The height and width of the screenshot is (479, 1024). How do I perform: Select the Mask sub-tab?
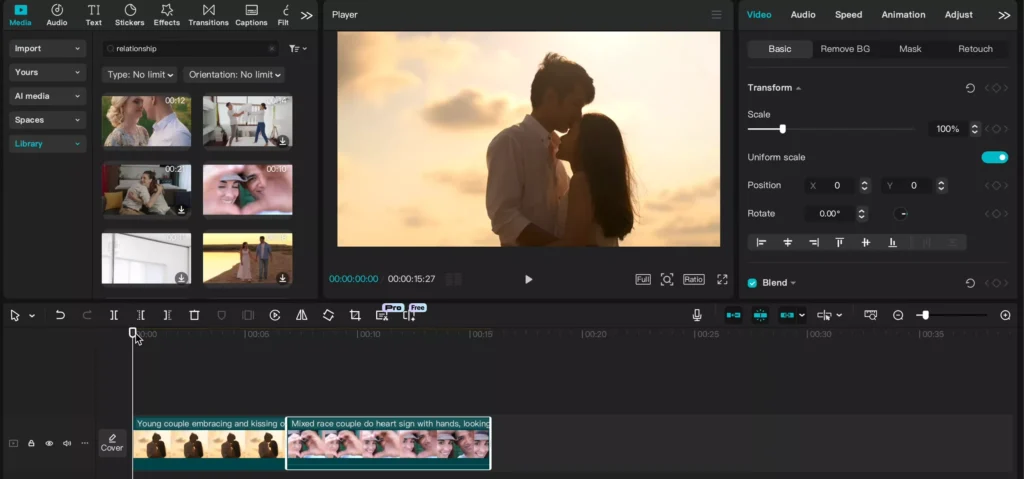[x=910, y=49]
